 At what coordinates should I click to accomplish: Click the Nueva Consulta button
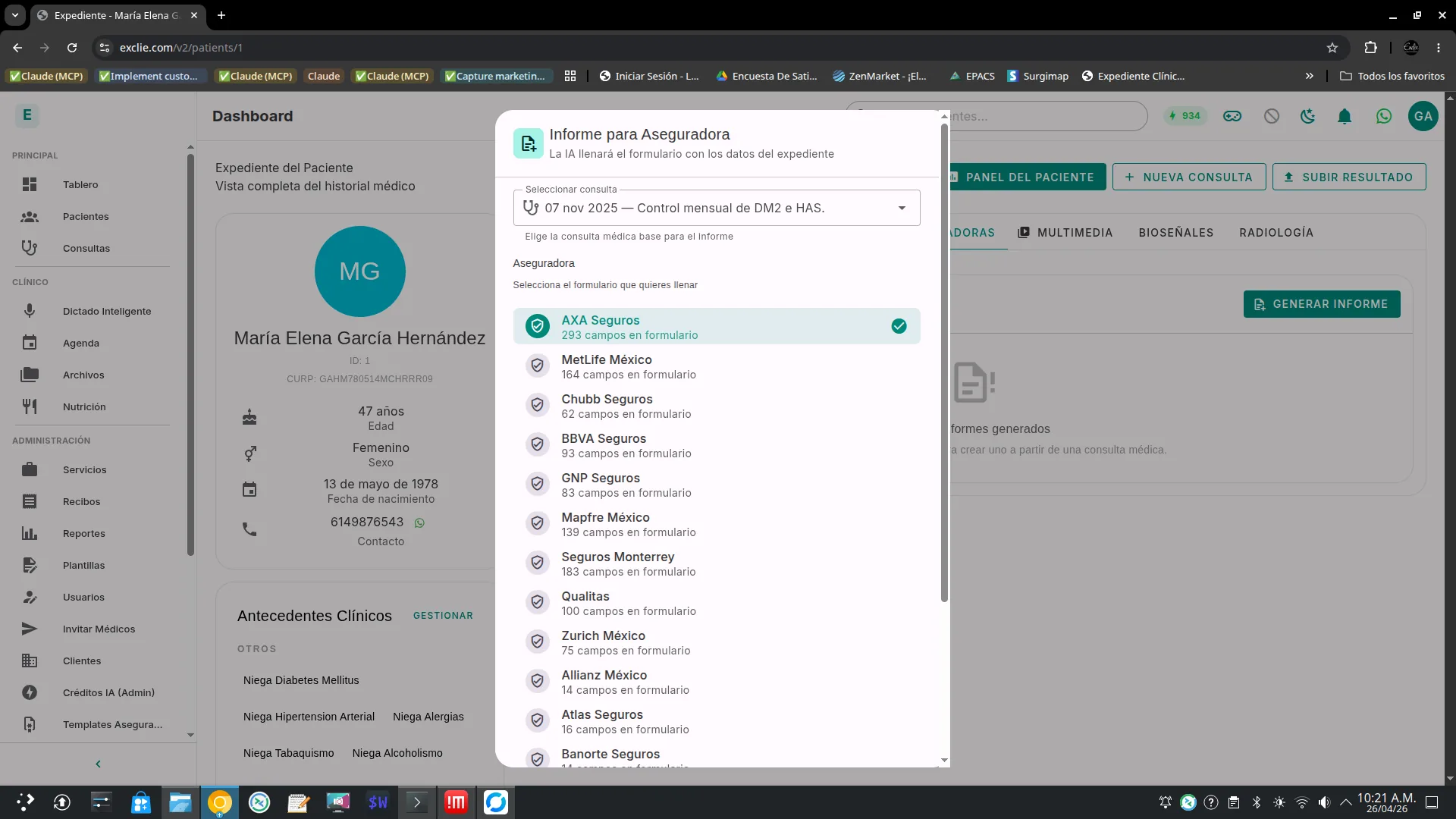[x=1189, y=177]
